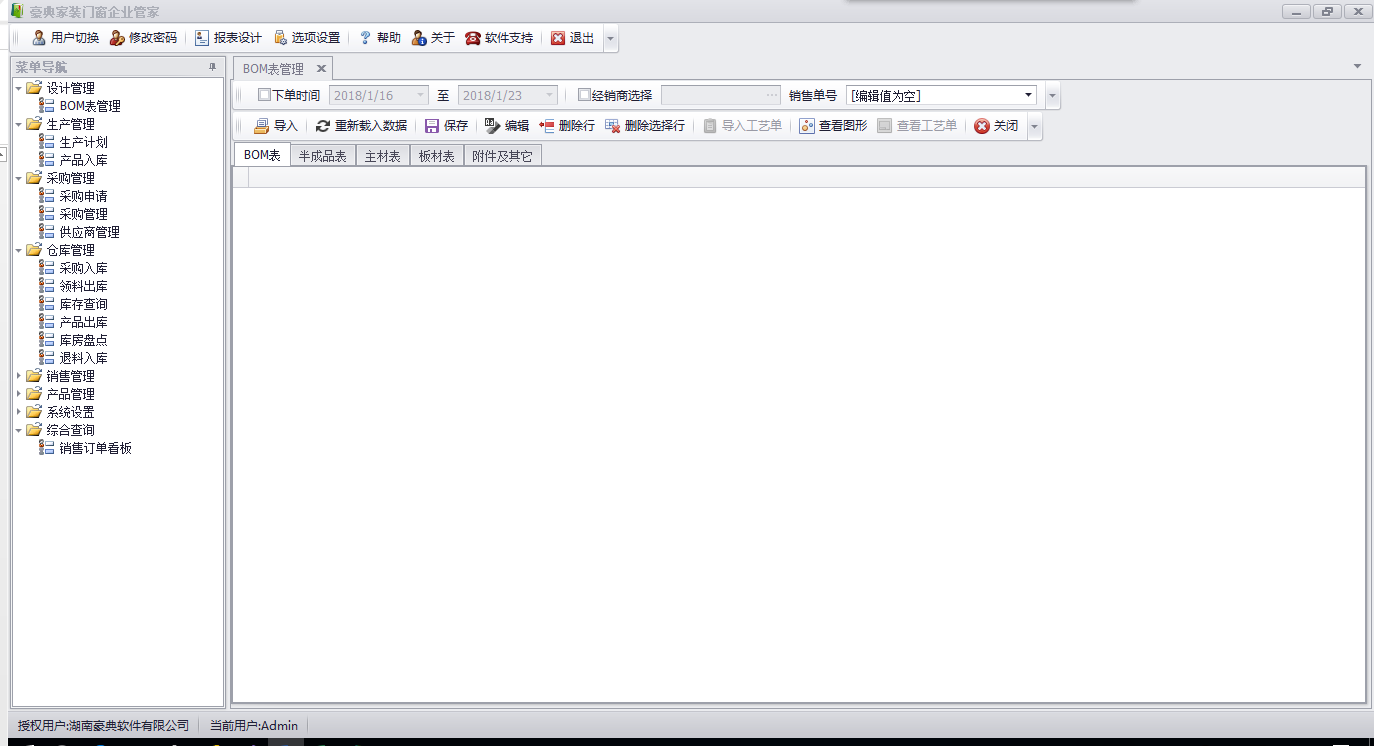The image size is (1374, 746).
Task: Enable the 下单时间 checkbox
Action: 264,96
